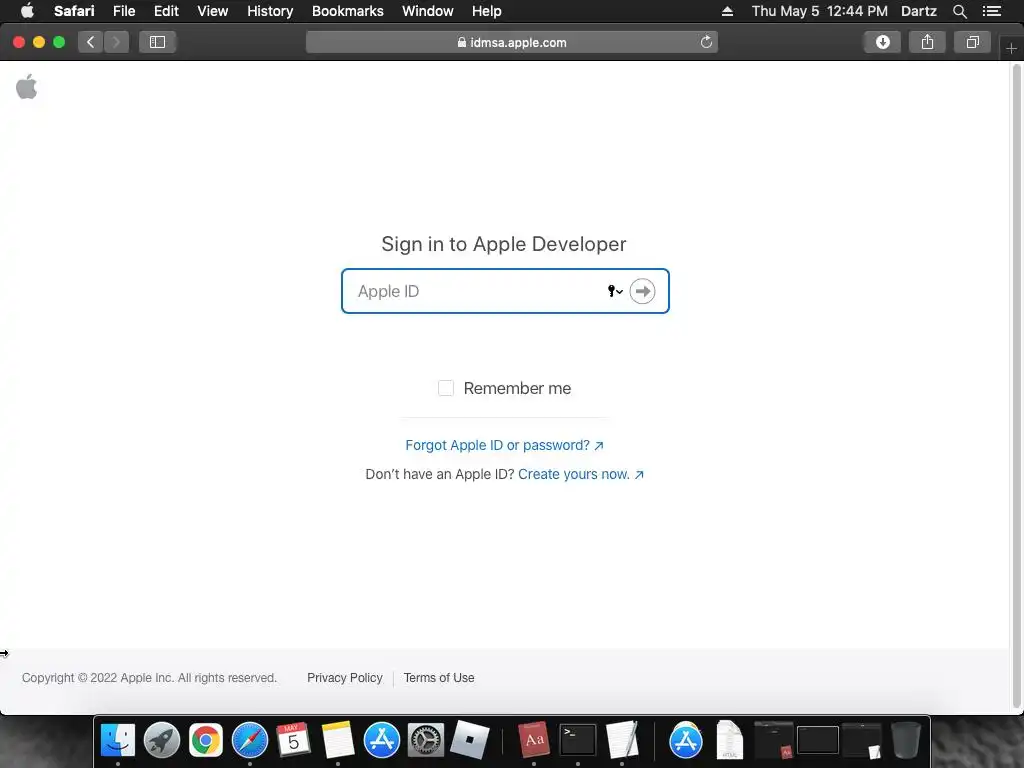Click the Copyright 2022 Apple Inc. text
The image size is (1024, 768).
(x=150, y=678)
